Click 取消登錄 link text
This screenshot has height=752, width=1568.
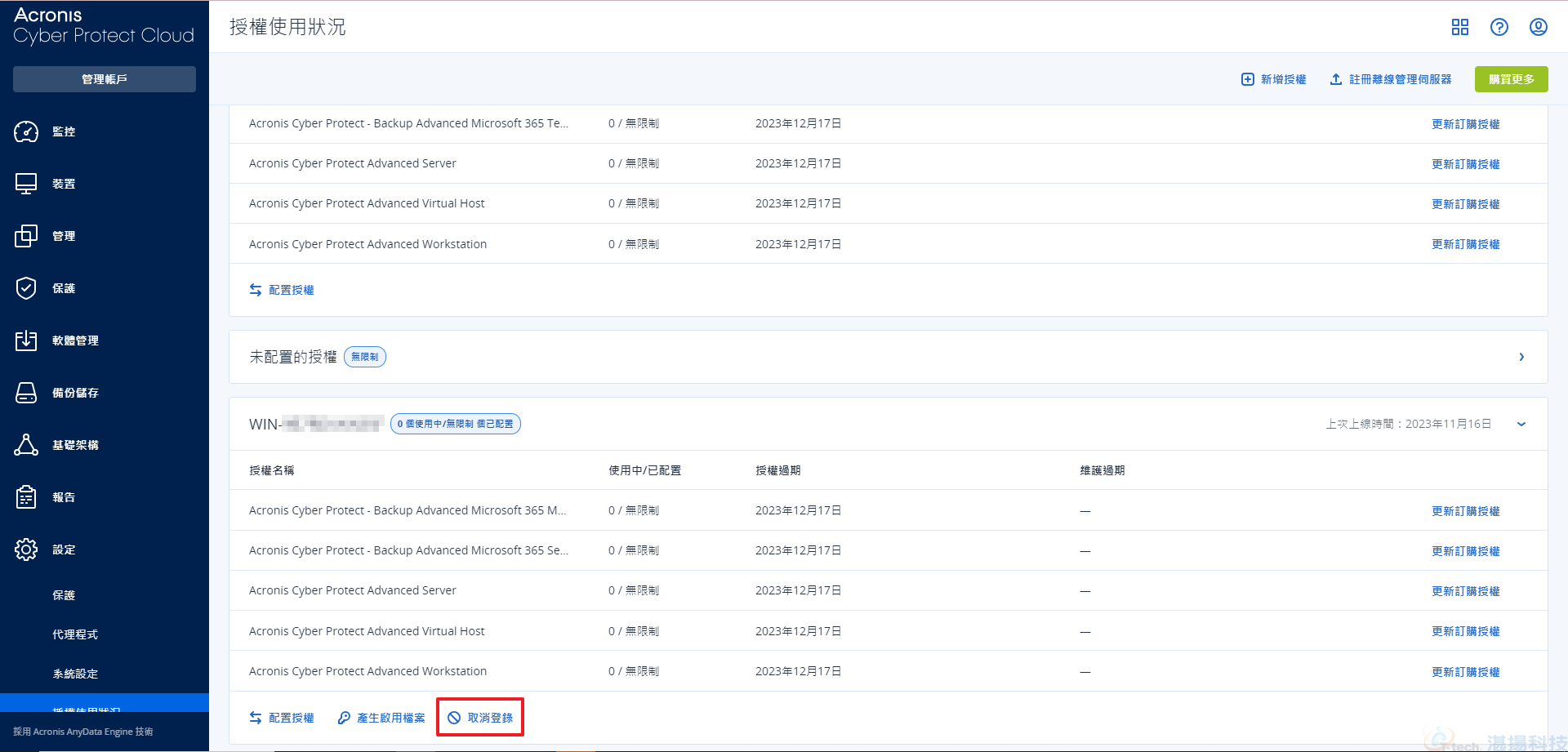pos(491,718)
